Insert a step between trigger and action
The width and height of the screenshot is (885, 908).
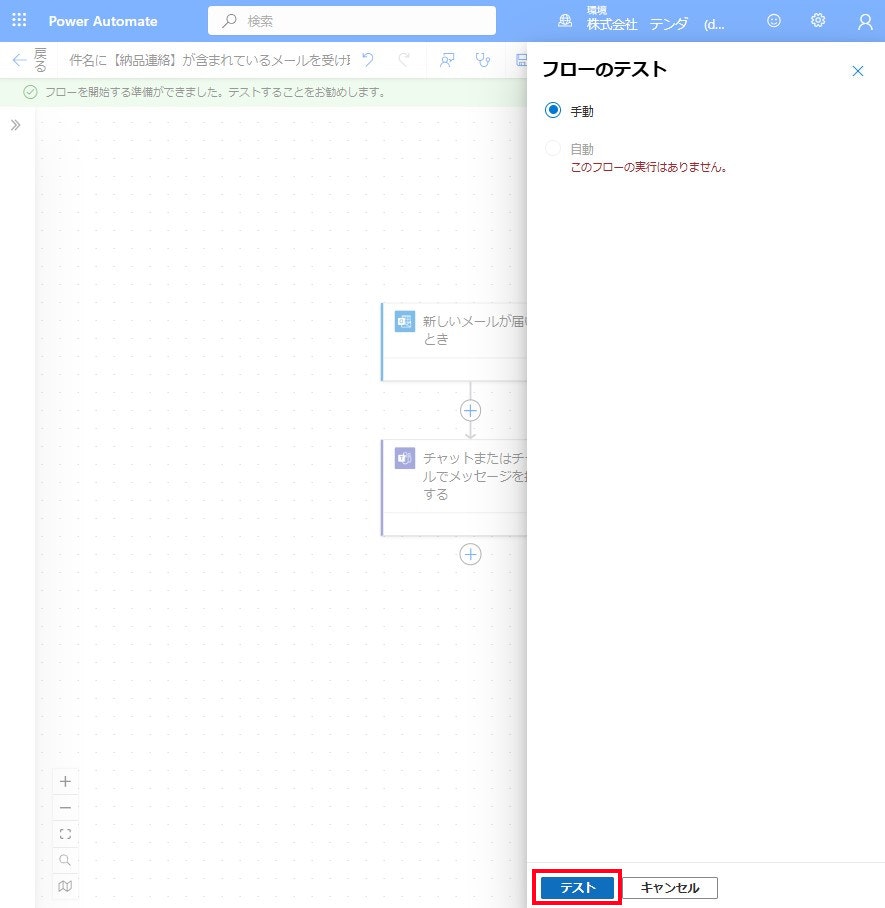pyautogui.click(x=470, y=411)
